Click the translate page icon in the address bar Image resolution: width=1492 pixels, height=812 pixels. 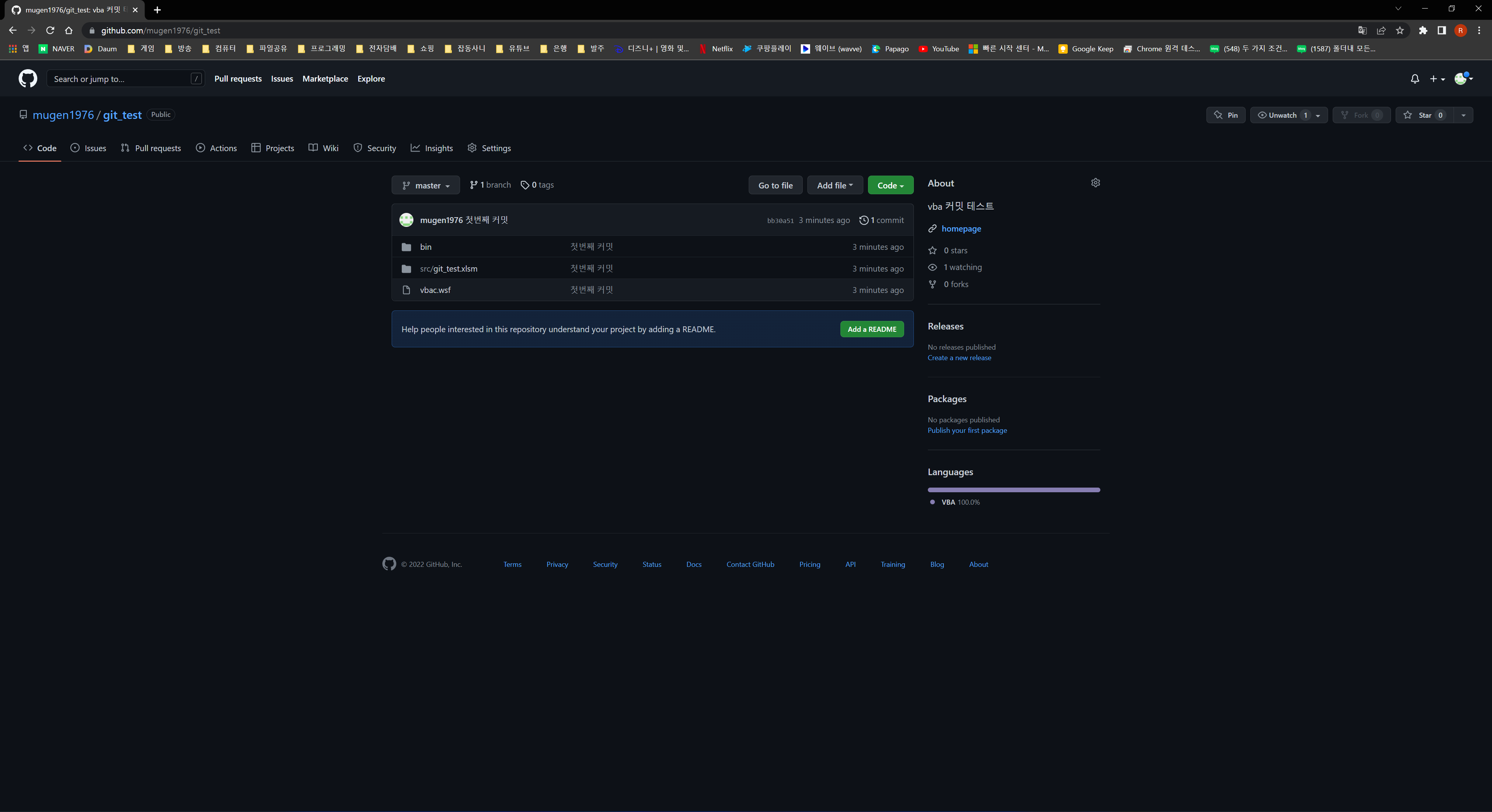(1362, 31)
